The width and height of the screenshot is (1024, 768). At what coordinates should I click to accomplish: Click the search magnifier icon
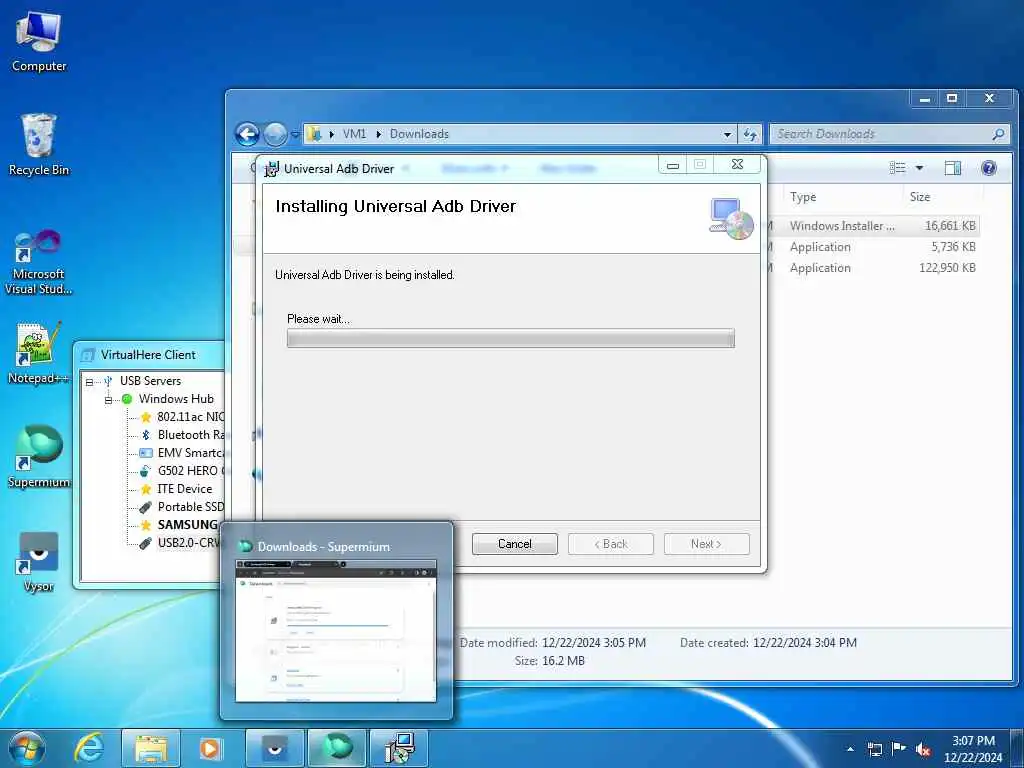pos(998,134)
